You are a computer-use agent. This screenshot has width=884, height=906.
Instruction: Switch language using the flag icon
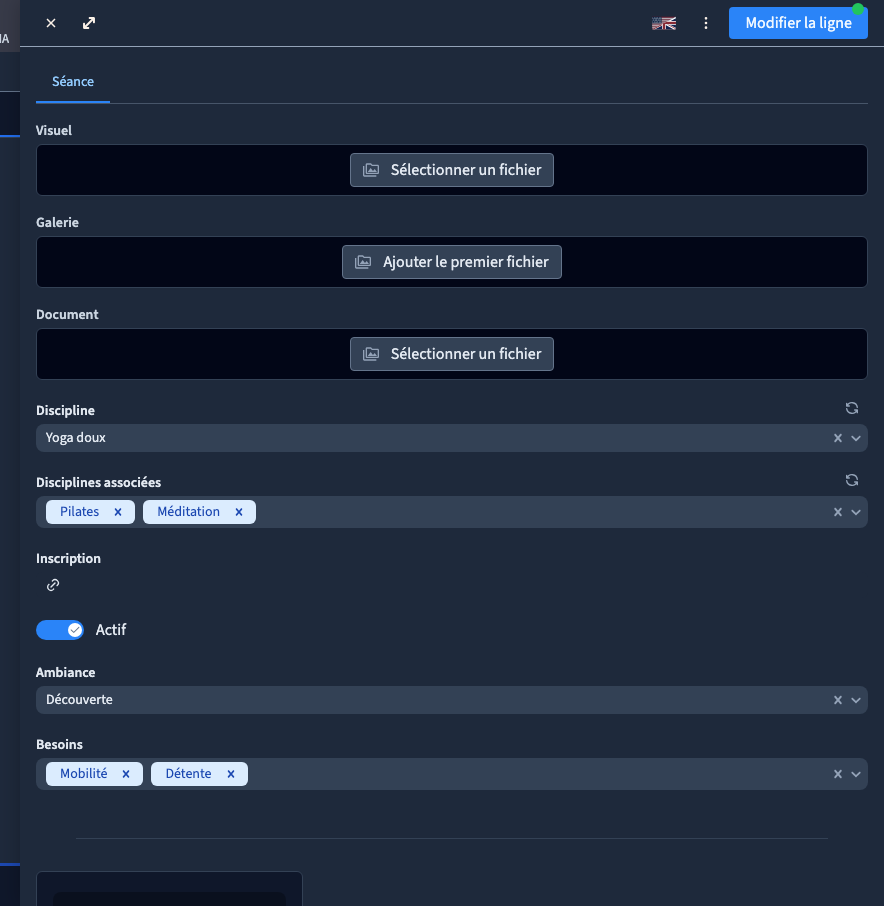click(664, 23)
